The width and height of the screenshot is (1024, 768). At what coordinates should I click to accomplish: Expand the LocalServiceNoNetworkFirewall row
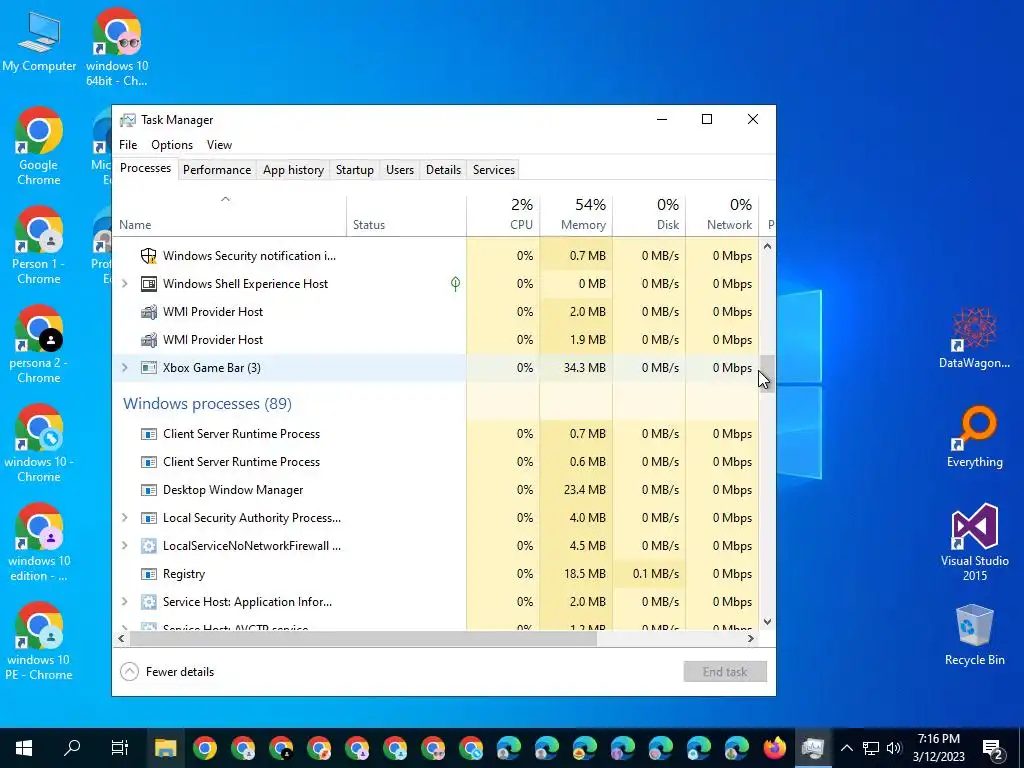[125, 546]
